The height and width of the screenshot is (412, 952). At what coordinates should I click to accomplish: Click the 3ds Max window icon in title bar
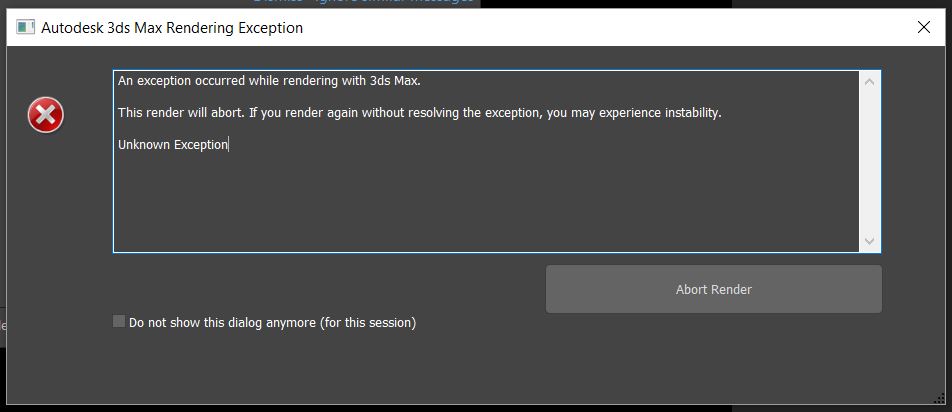tap(25, 28)
